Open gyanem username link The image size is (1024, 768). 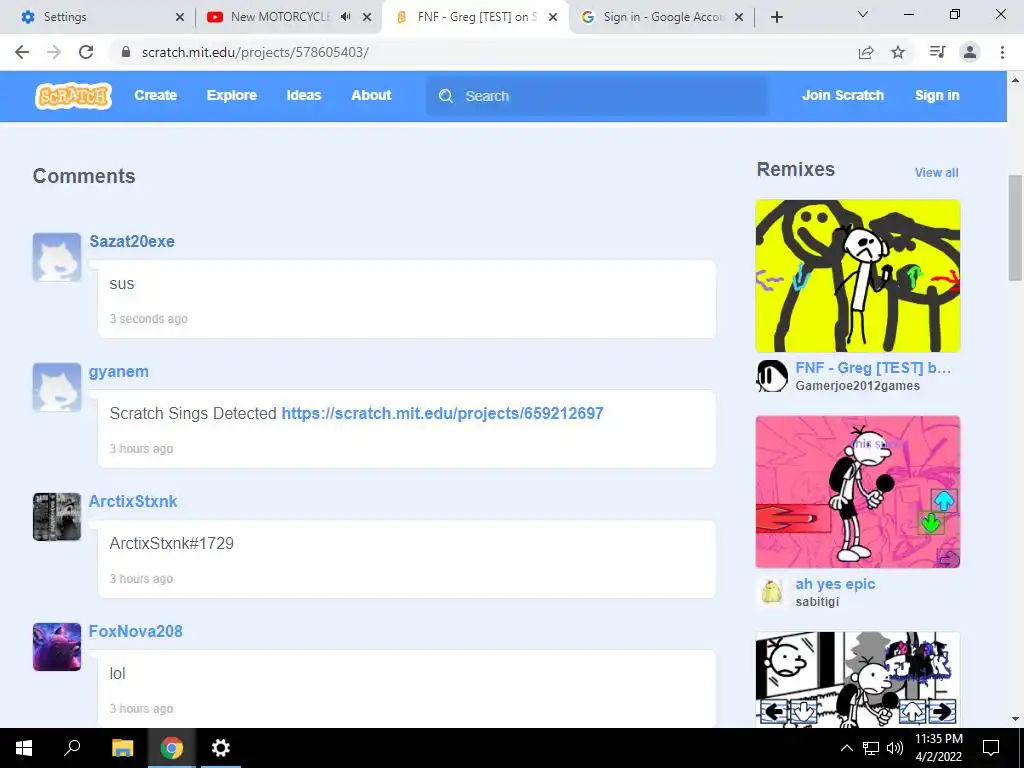pyautogui.click(x=119, y=372)
